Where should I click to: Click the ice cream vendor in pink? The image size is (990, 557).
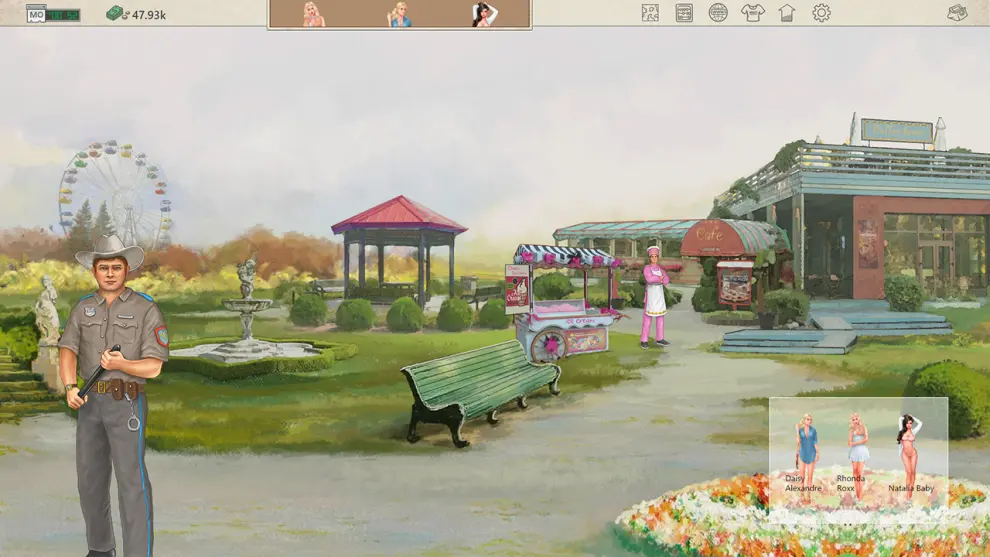click(x=654, y=295)
